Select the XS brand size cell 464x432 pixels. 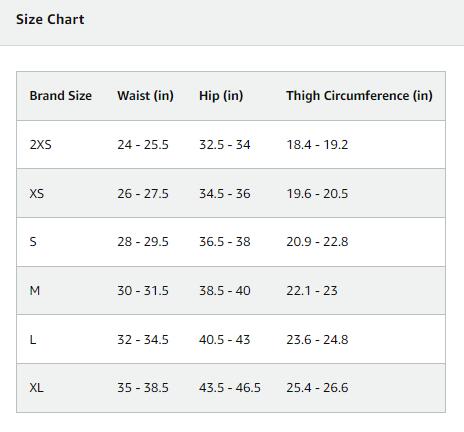pos(37,194)
